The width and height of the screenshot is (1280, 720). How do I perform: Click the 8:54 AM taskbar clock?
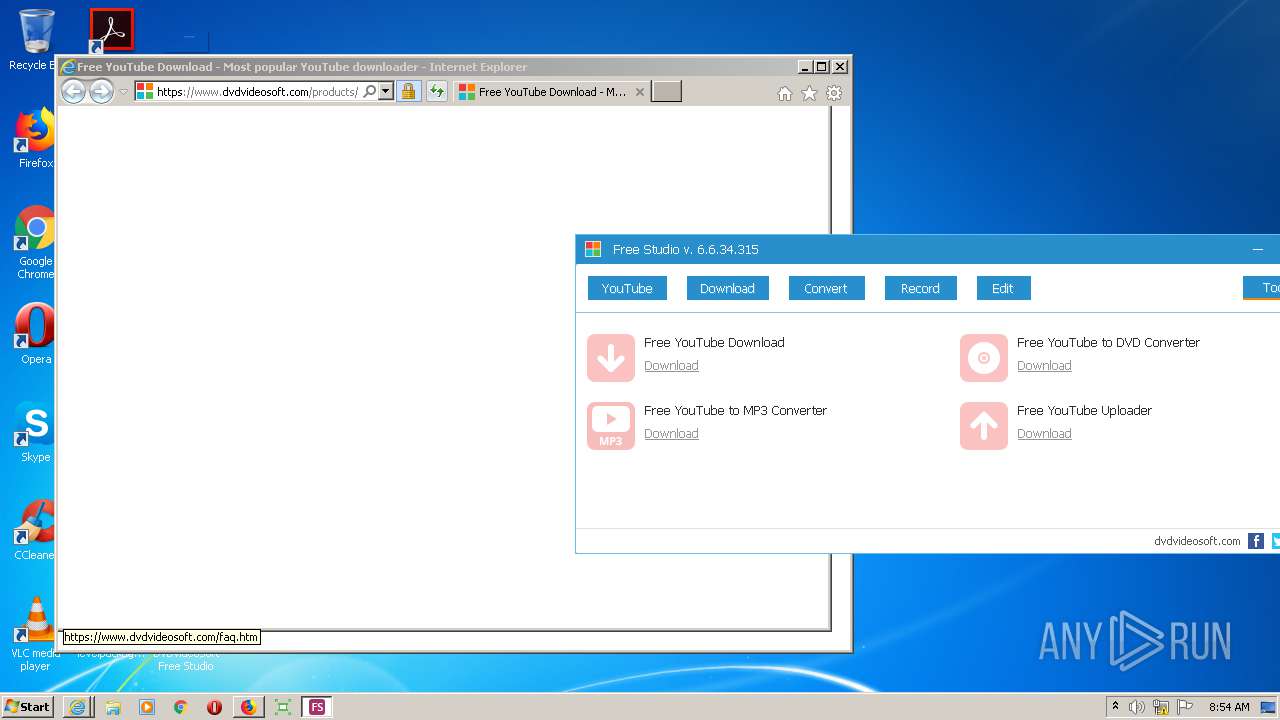point(1229,707)
